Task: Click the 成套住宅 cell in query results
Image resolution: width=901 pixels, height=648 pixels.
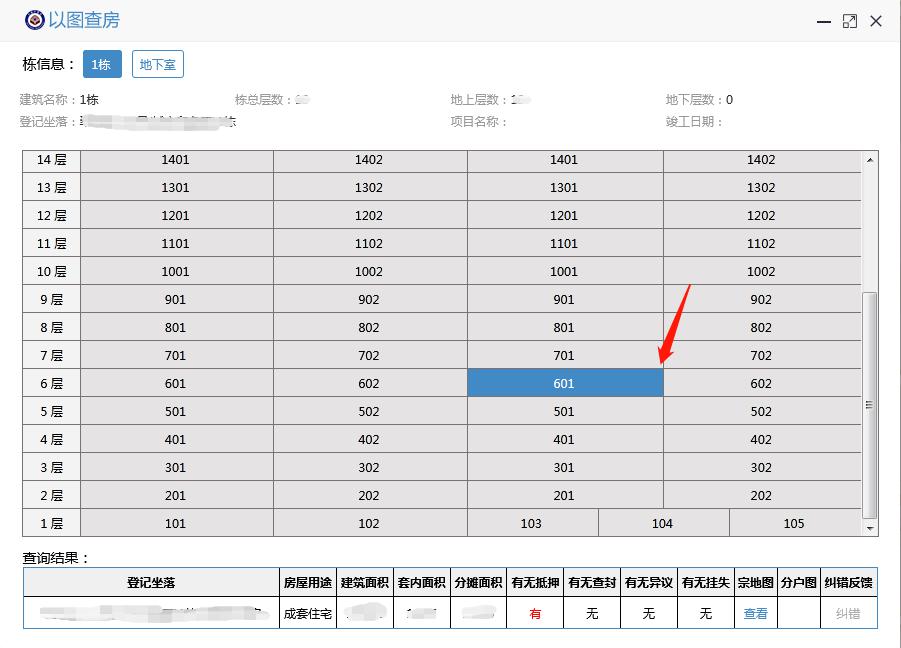Action: click(x=308, y=613)
